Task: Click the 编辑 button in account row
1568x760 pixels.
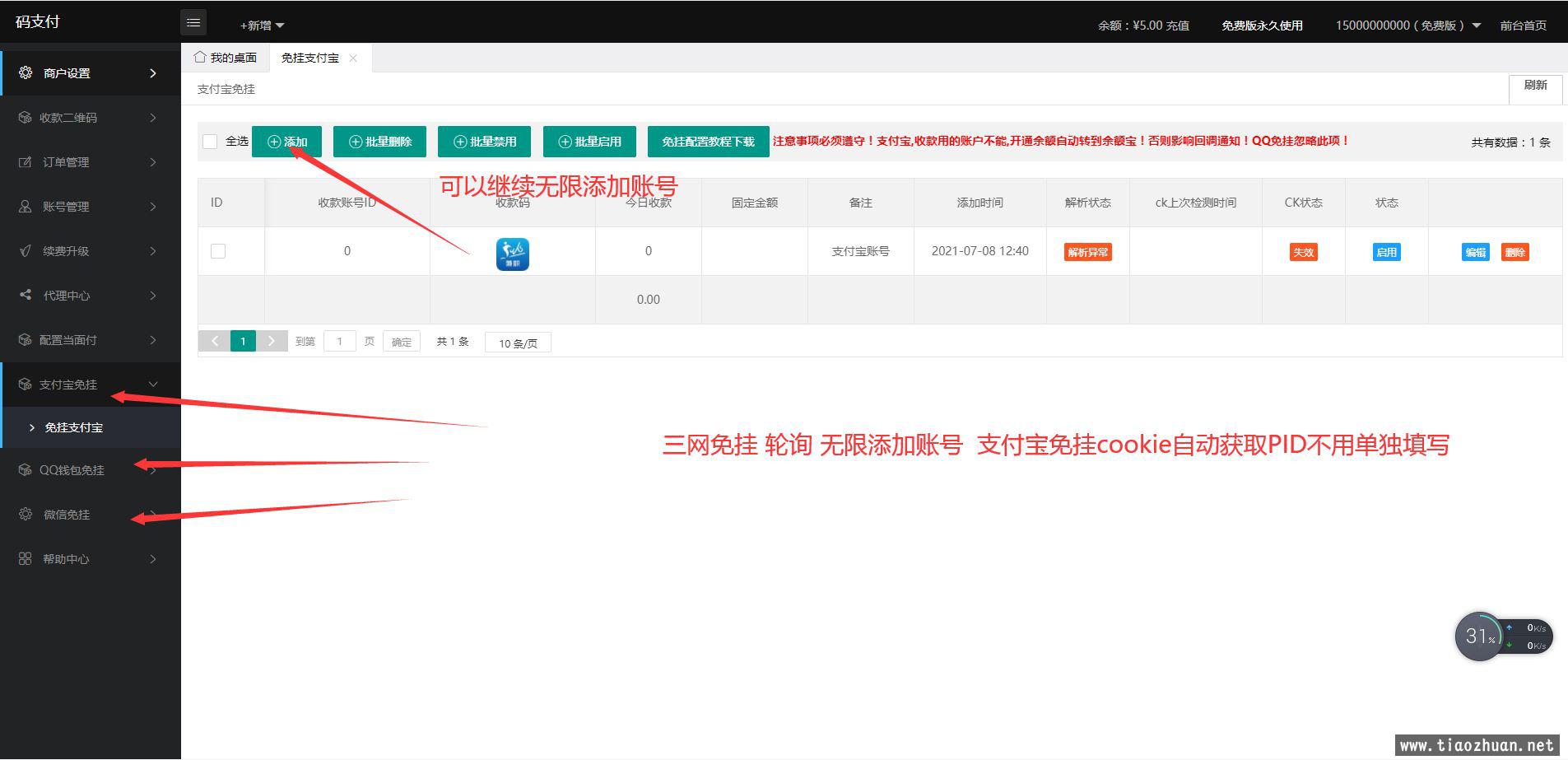Action: (x=1475, y=252)
